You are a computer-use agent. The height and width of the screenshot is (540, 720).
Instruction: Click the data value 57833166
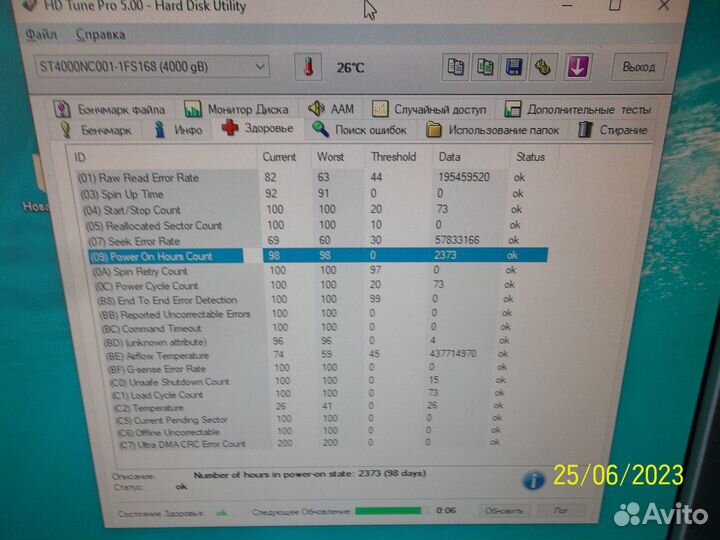point(457,240)
